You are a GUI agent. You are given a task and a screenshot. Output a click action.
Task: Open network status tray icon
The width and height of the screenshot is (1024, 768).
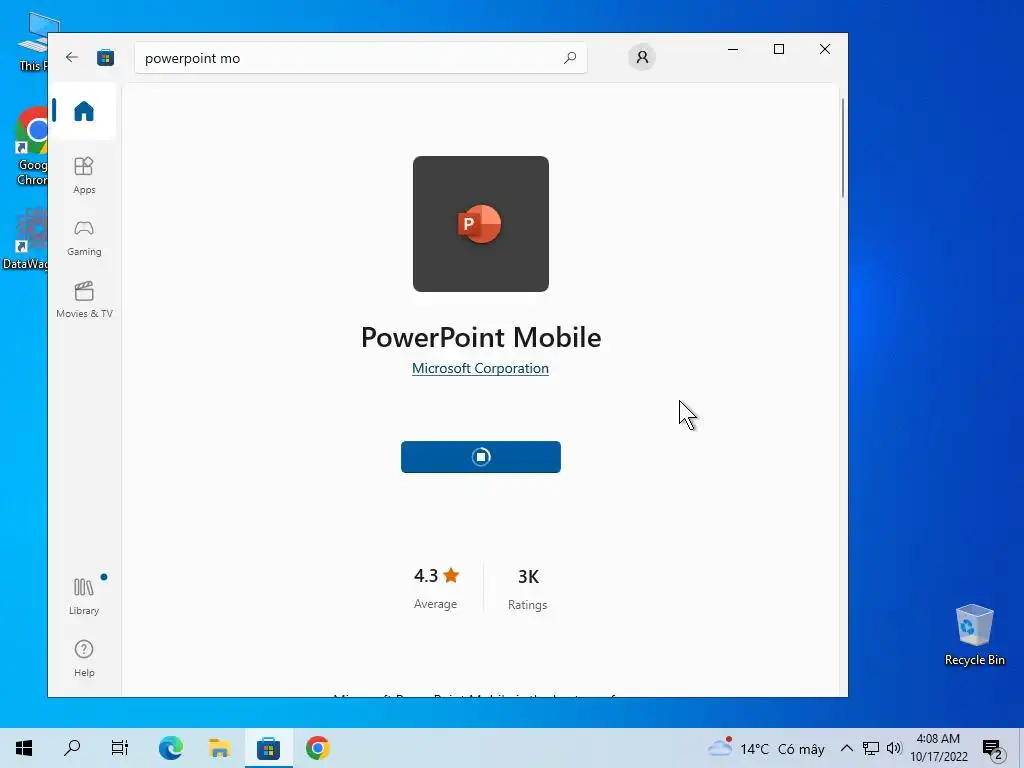coord(871,748)
